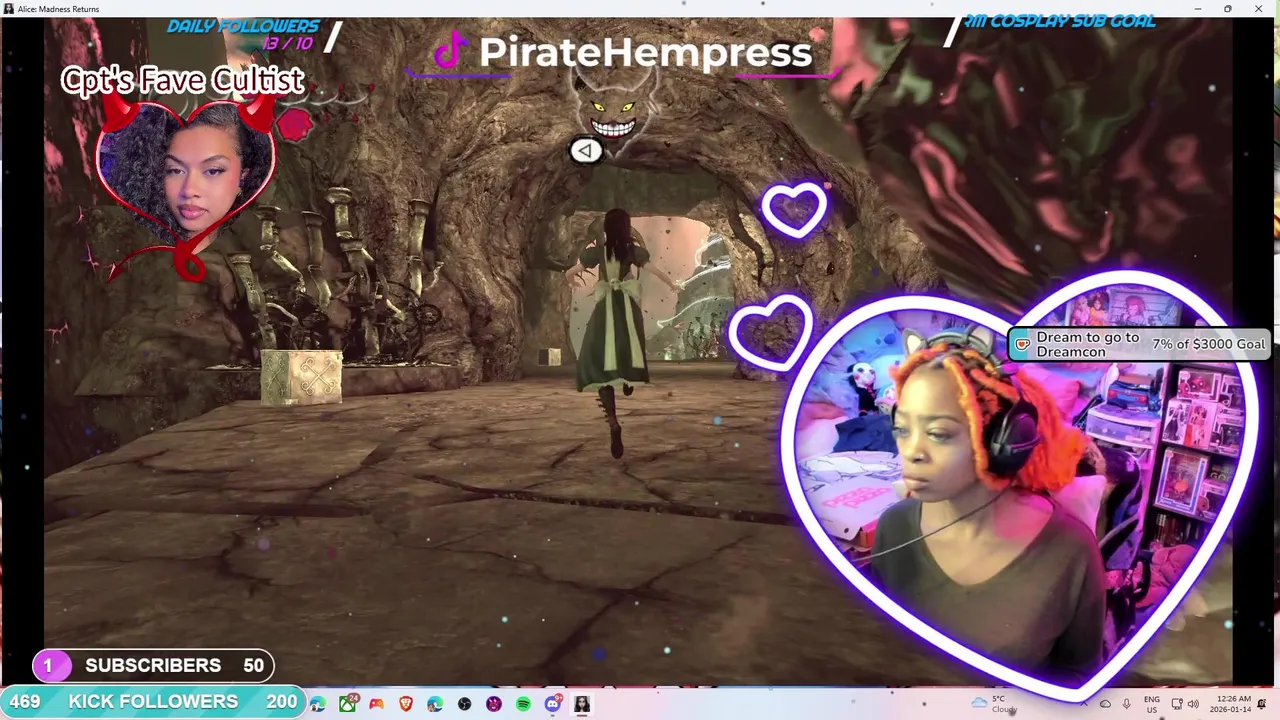The image size is (1280, 720).
Task: Click the Alice window title bar icon
Action: click(x=9, y=9)
